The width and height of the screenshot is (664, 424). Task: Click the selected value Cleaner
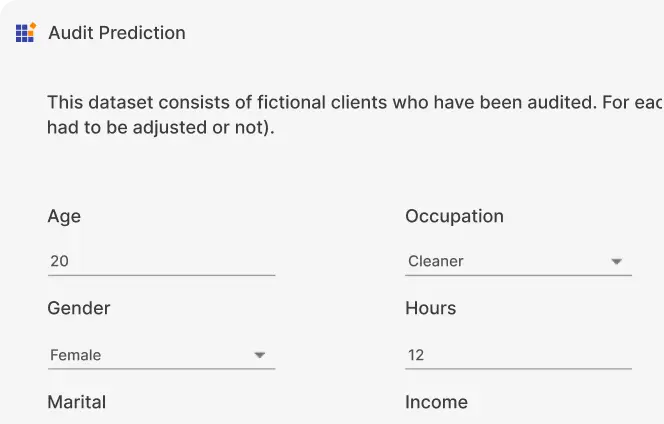(x=436, y=261)
